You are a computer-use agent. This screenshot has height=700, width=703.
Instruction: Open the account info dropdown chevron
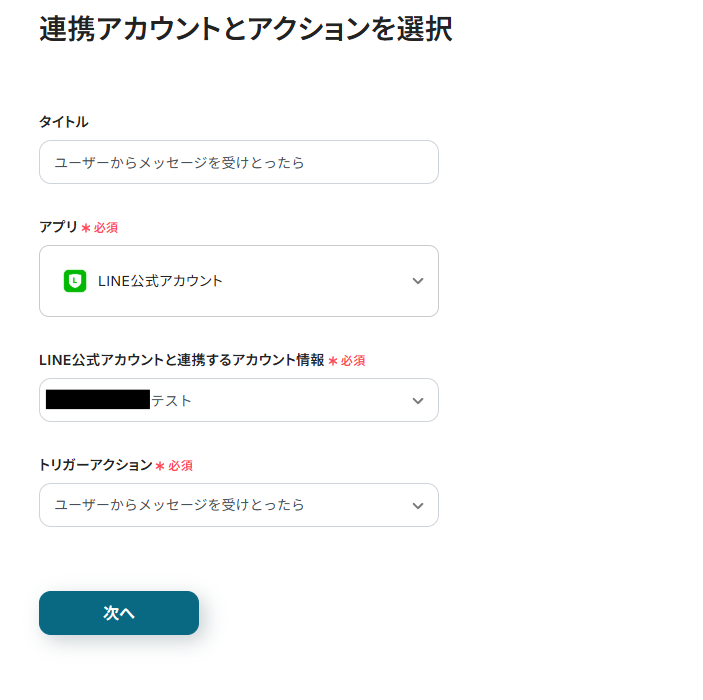[418, 401]
